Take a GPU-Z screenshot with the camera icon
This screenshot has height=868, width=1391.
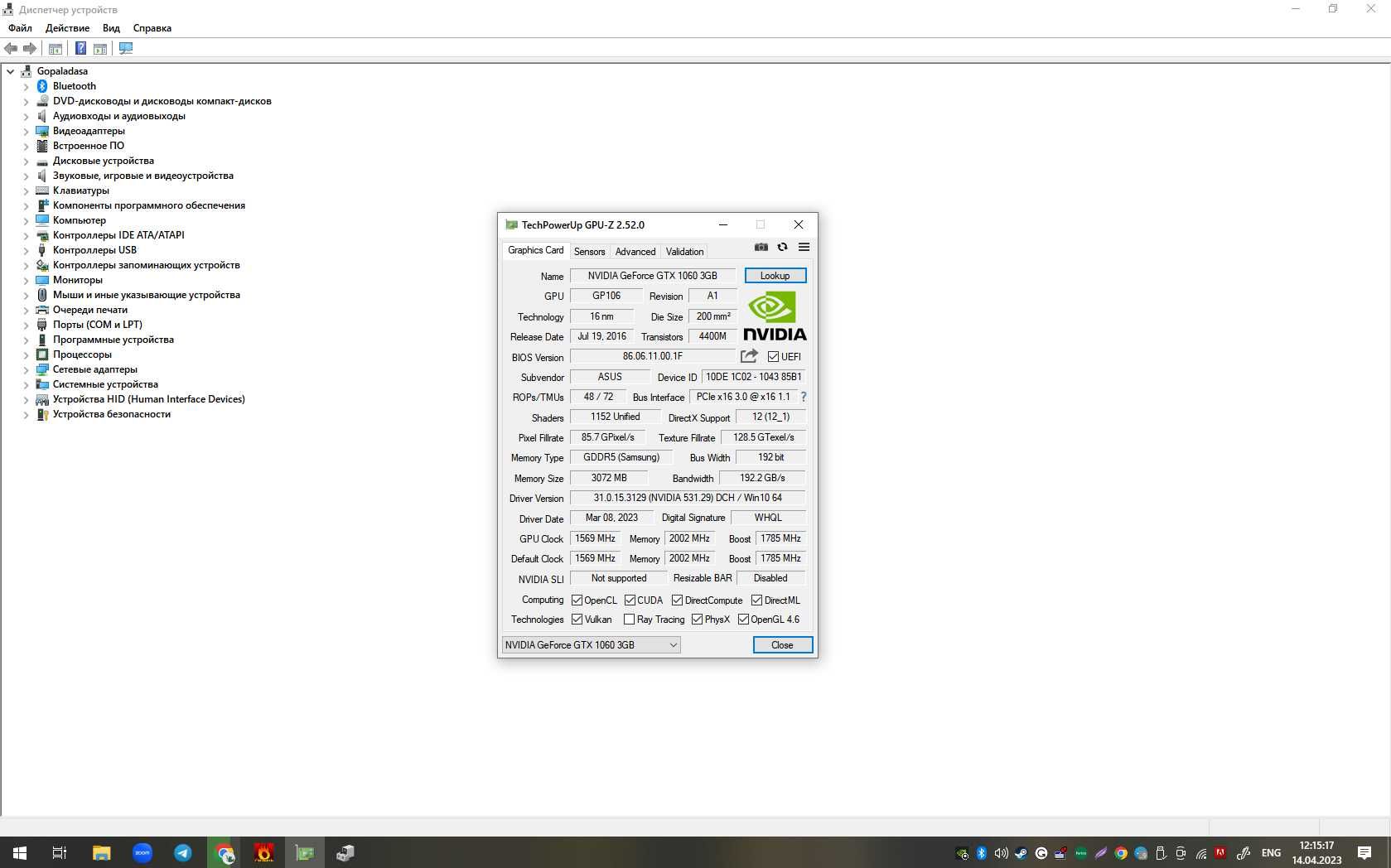pos(761,247)
